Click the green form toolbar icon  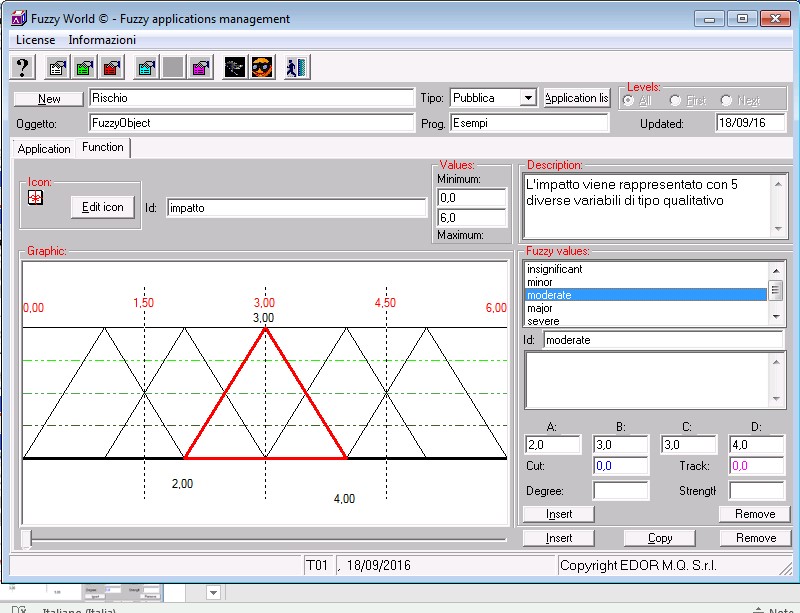pos(84,67)
